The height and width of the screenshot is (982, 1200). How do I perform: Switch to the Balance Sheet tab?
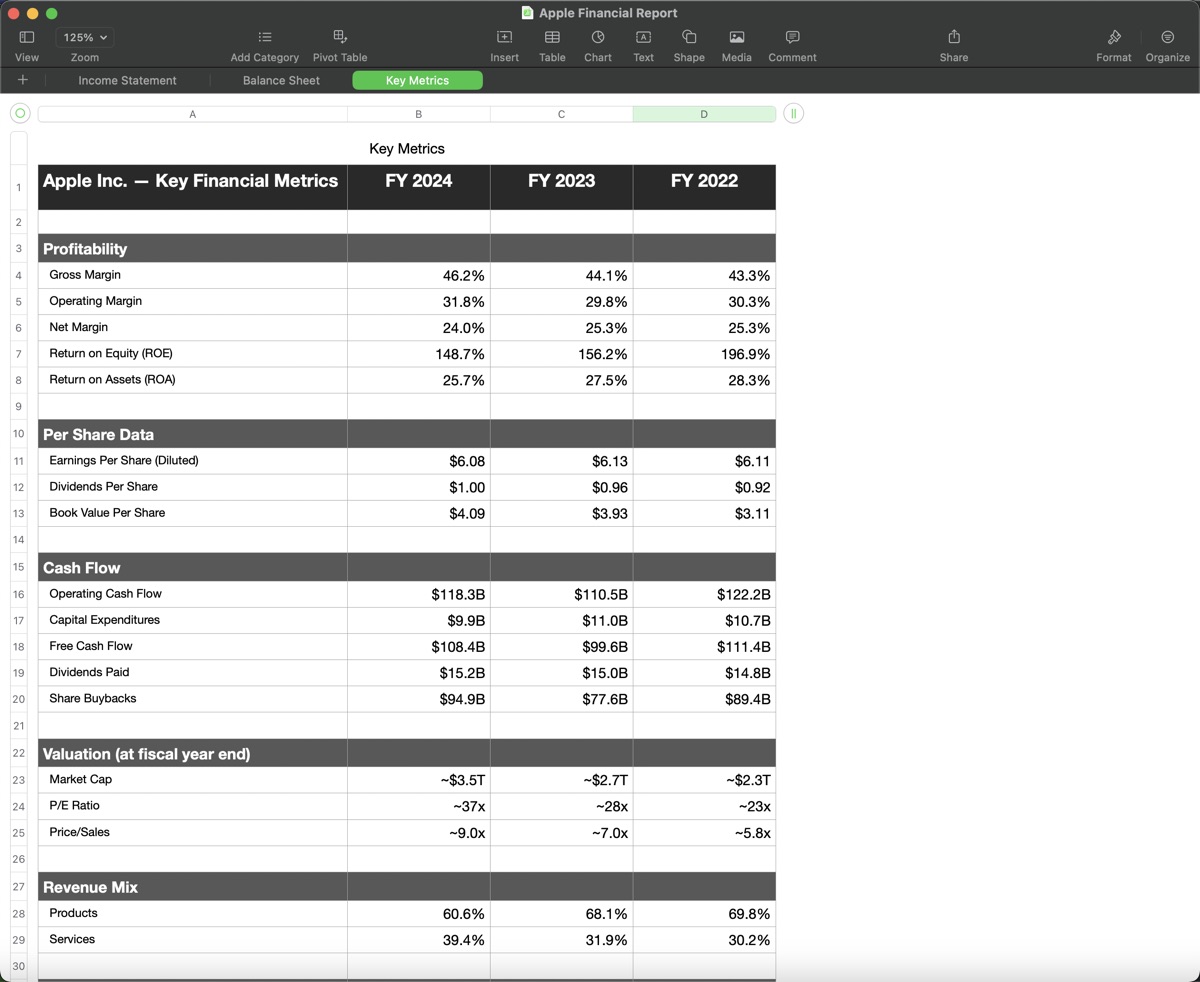point(281,80)
